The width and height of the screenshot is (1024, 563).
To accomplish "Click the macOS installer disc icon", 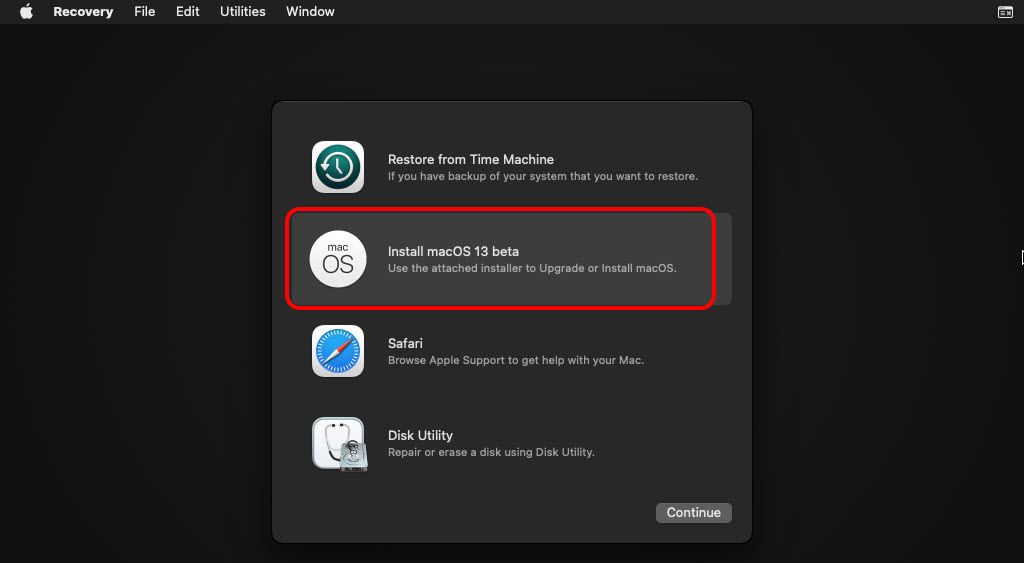I will point(338,259).
